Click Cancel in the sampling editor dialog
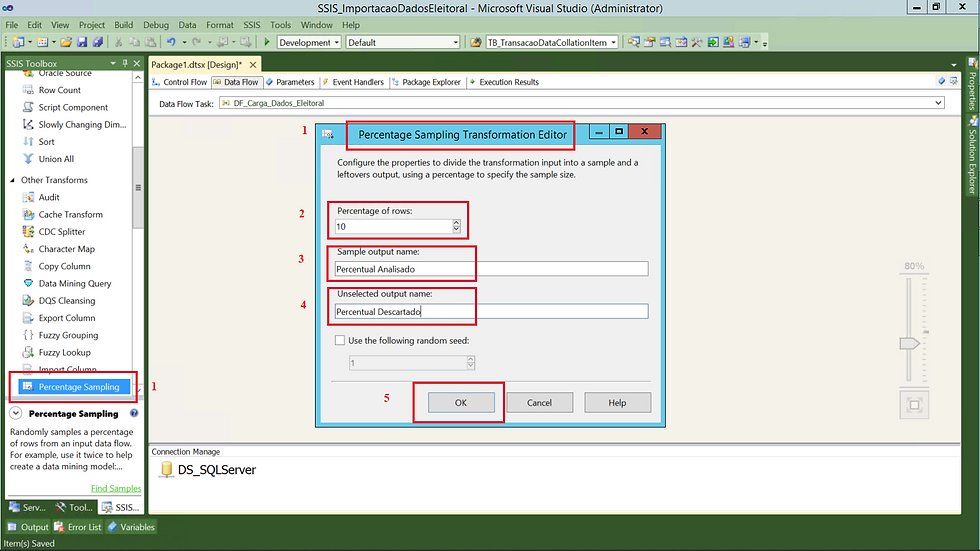This screenshot has height=551, width=980. point(539,403)
